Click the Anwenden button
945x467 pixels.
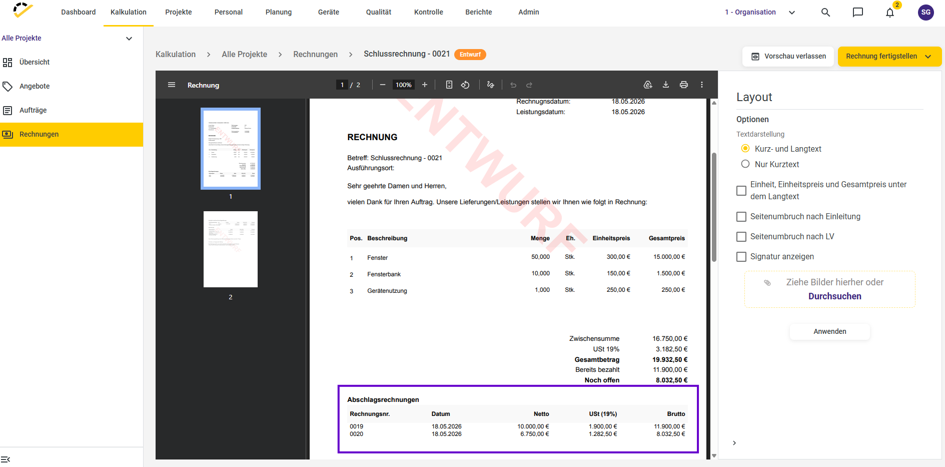(830, 331)
